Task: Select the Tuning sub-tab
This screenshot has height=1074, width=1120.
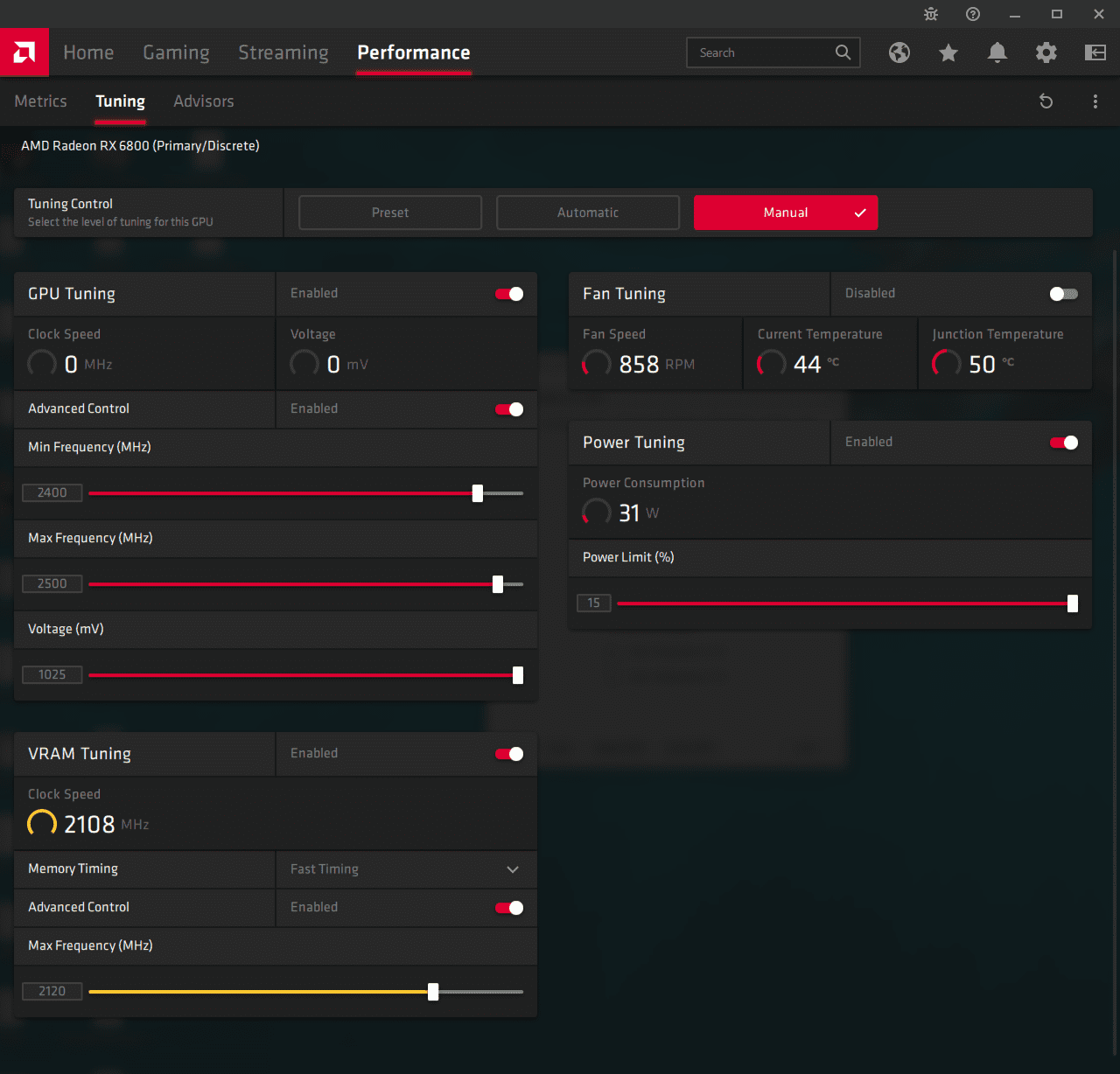Action: [120, 101]
